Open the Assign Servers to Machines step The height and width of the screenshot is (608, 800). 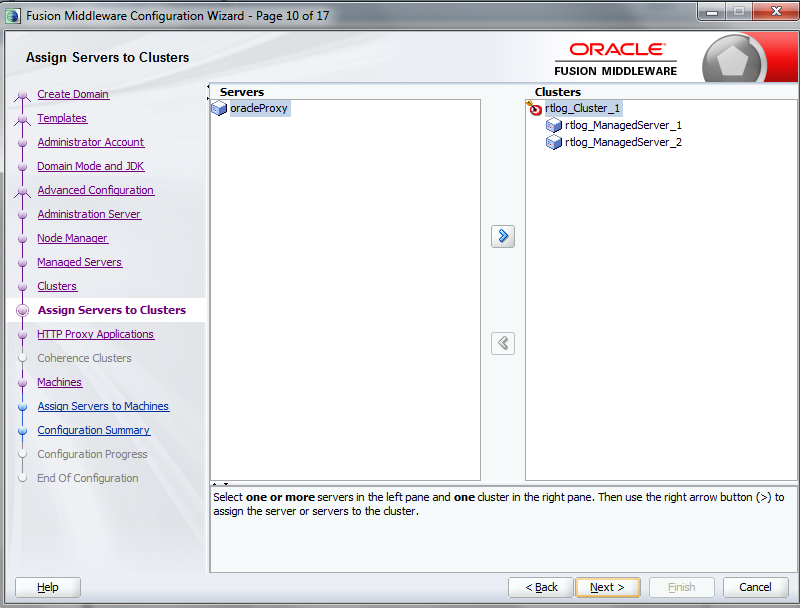103,406
